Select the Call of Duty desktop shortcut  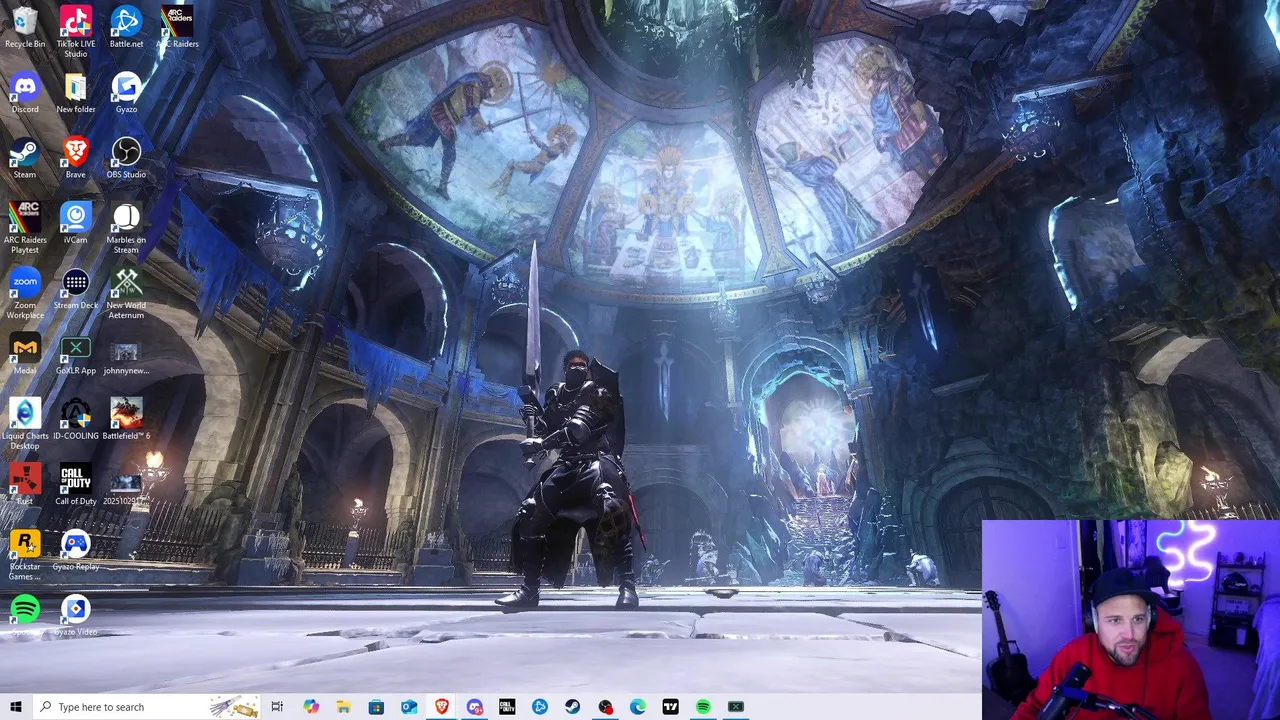(x=75, y=484)
